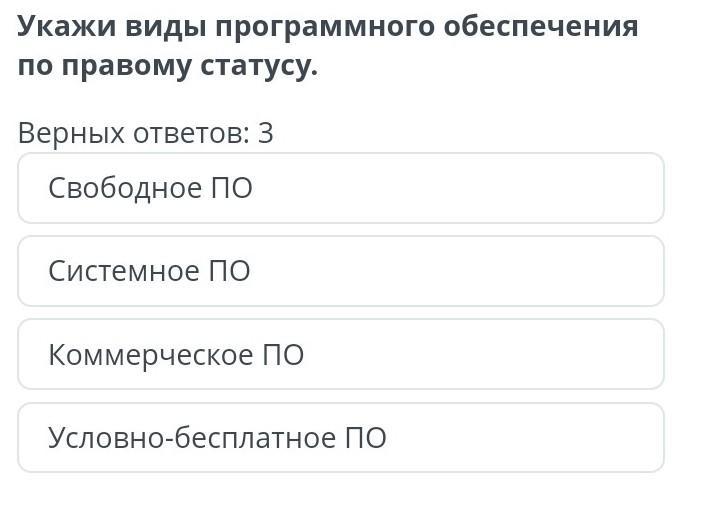Select the Свободное ПО answer option

(x=341, y=188)
